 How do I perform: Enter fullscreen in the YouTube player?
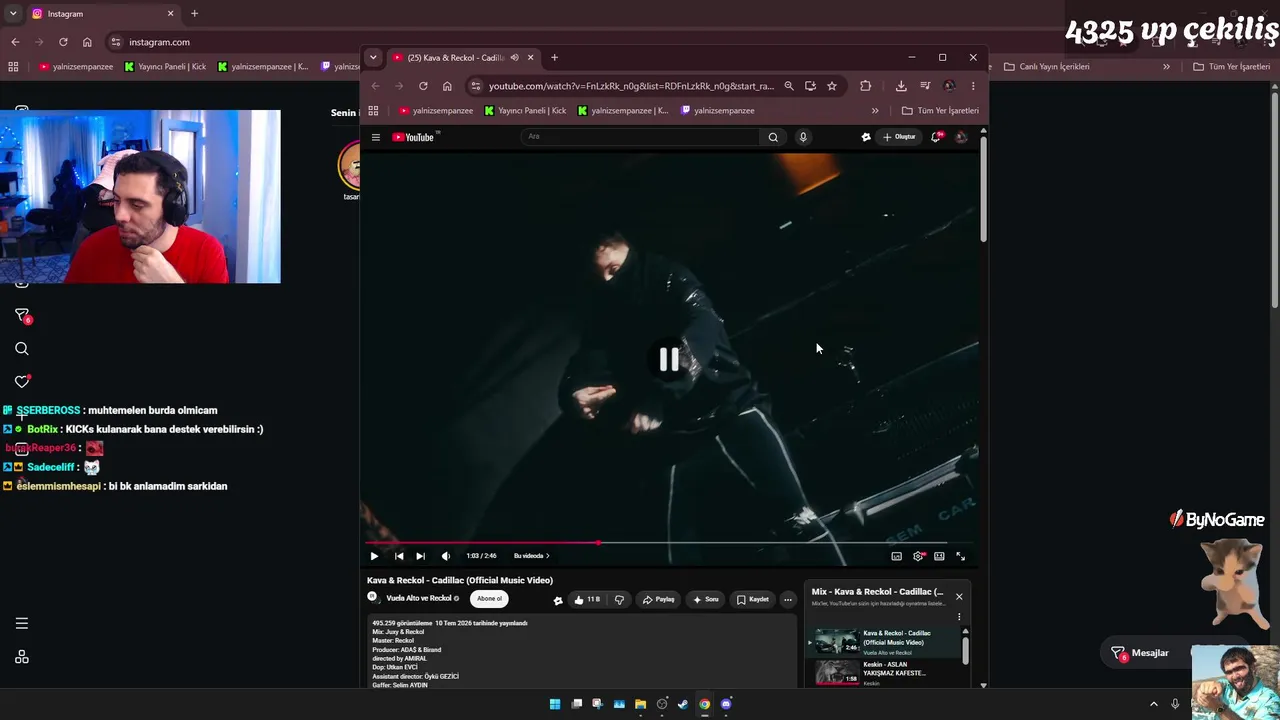pos(960,556)
